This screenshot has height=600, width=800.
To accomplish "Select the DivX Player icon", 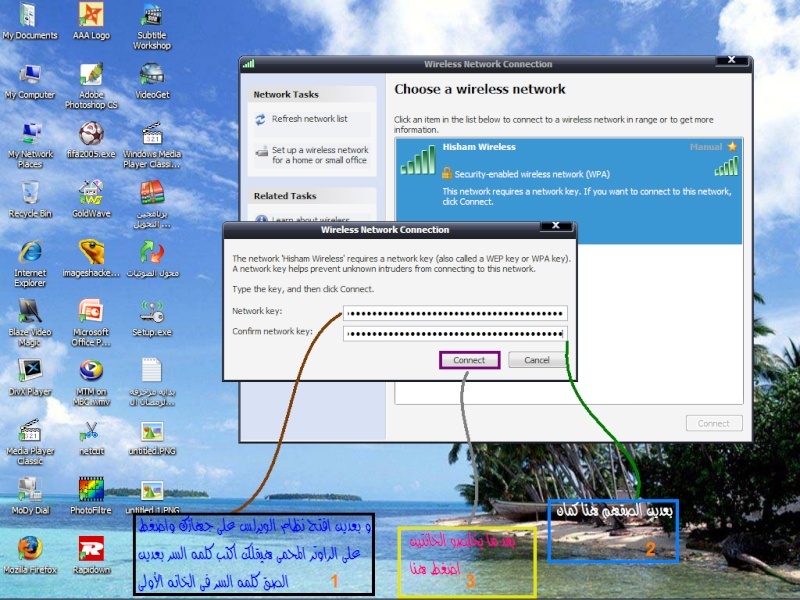I will tap(30, 371).
